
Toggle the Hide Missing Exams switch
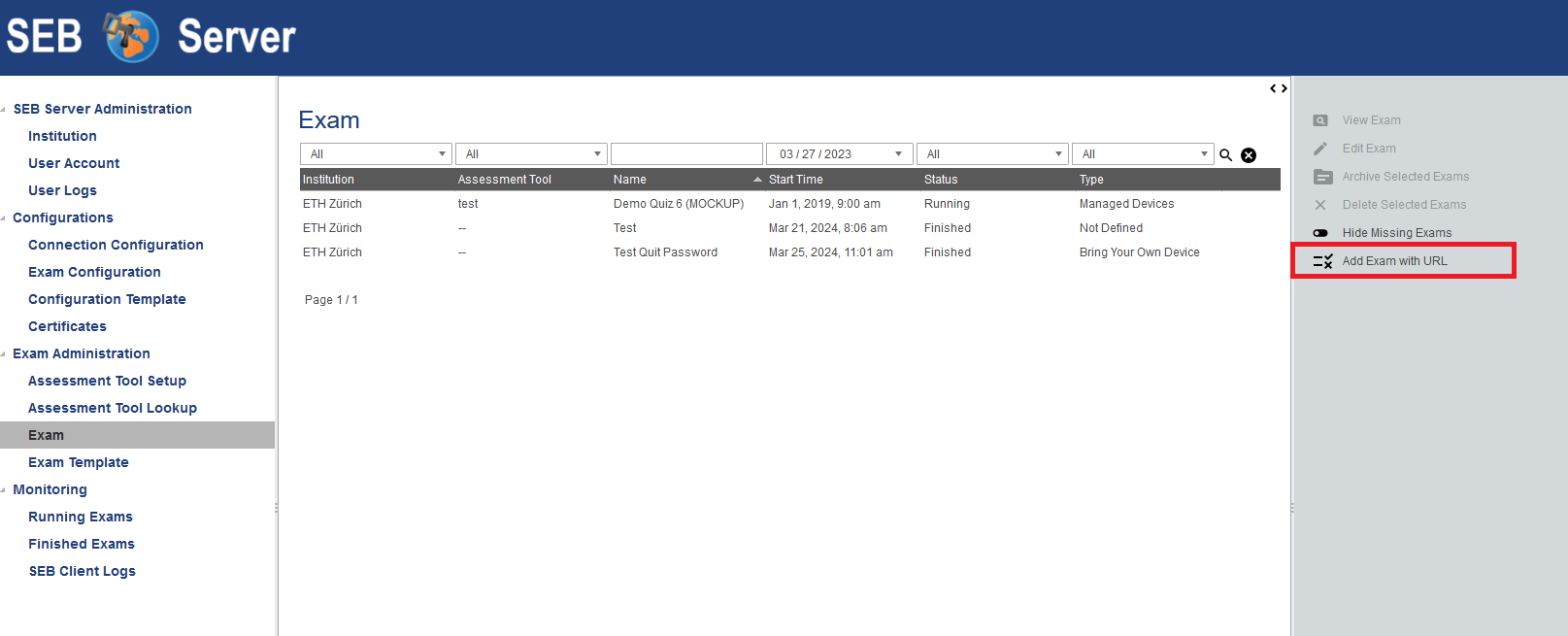(1320, 233)
